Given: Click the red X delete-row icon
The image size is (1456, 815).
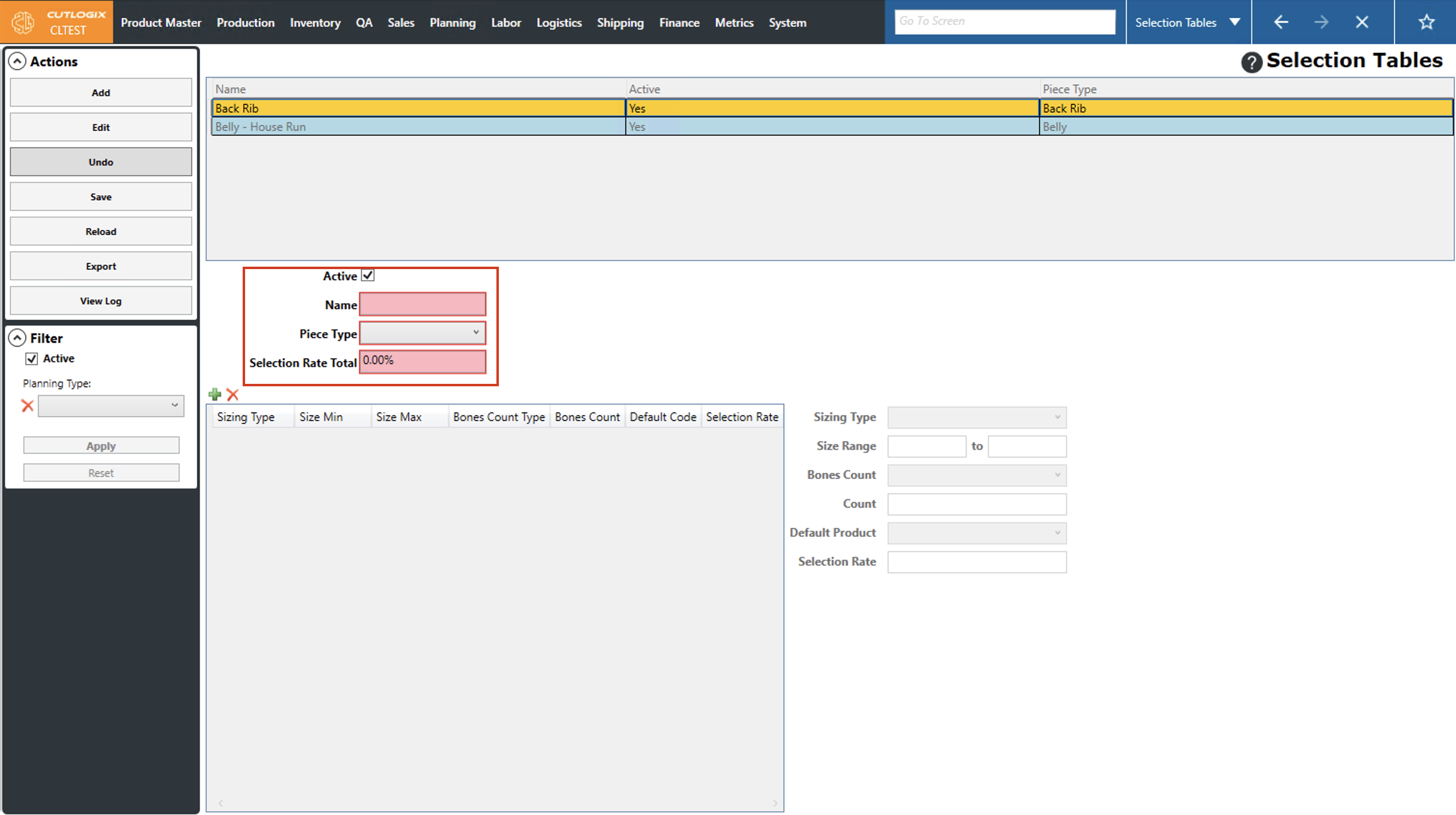Looking at the screenshot, I should (x=233, y=394).
